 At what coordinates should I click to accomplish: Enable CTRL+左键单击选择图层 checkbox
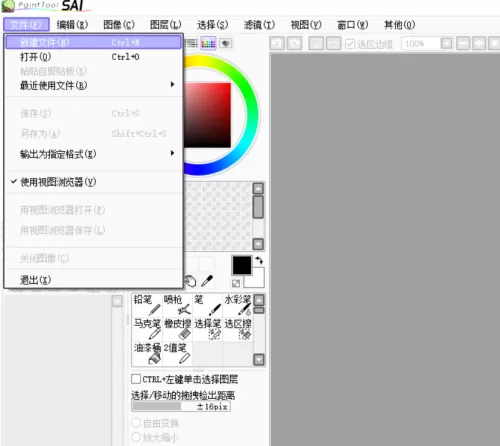pyautogui.click(x=136, y=379)
